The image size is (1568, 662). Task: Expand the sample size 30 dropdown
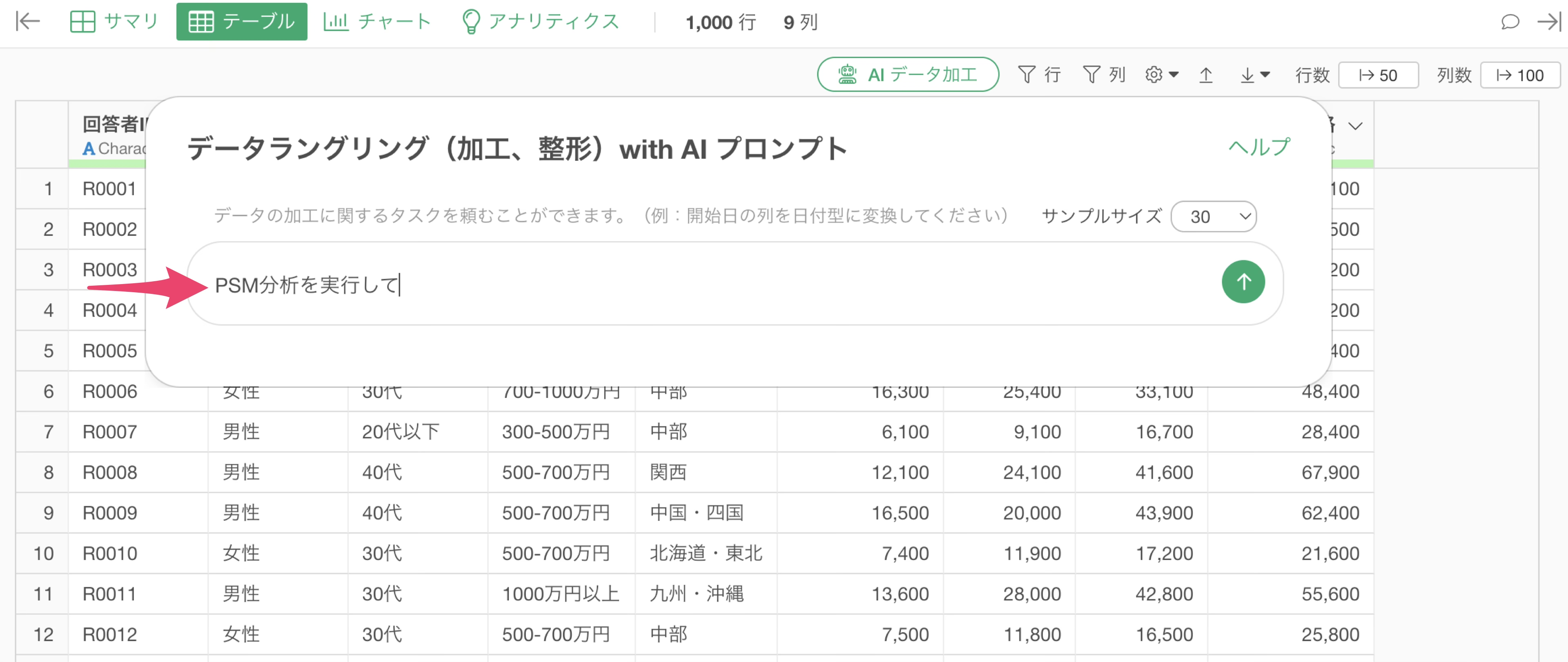tap(1213, 217)
